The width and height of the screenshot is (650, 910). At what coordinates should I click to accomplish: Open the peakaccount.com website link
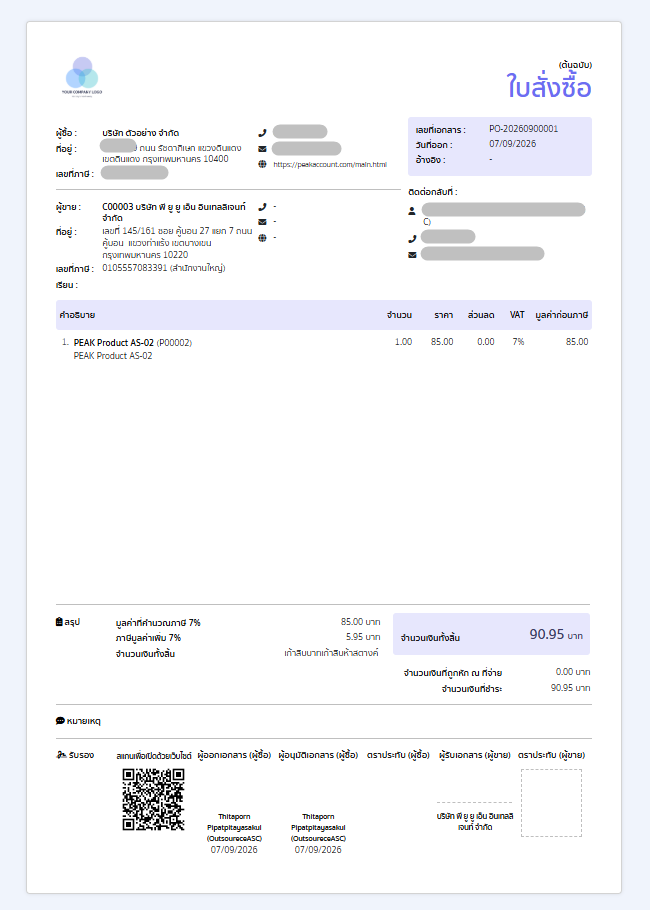pyautogui.click(x=330, y=164)
